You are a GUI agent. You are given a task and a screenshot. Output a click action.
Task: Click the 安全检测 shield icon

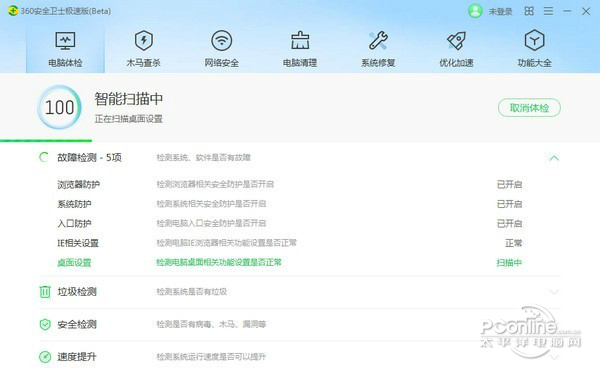click(45, 324)
